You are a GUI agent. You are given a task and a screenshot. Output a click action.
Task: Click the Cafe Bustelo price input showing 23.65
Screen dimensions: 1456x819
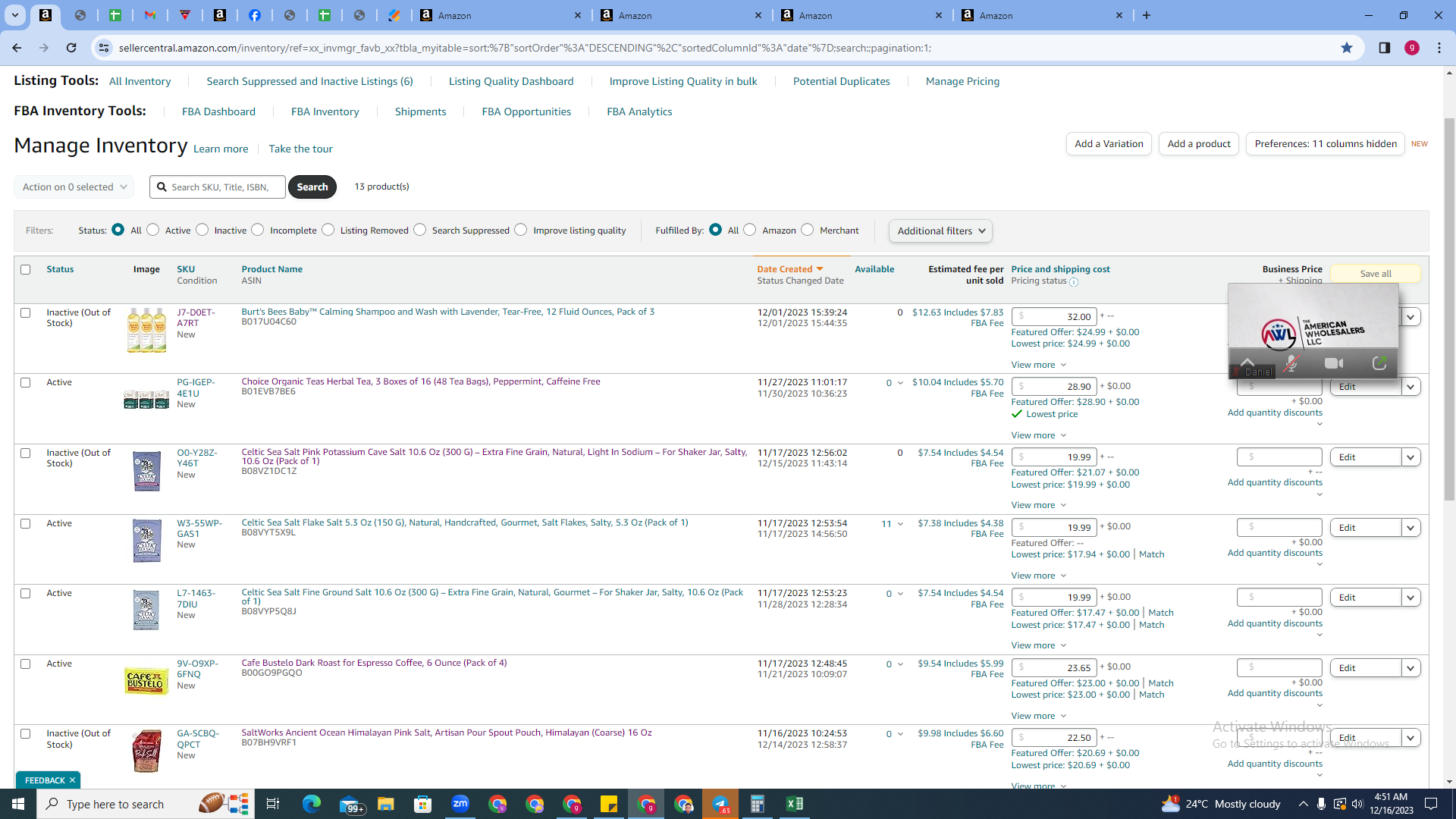pyautogui.click(x=1054, y=667)
